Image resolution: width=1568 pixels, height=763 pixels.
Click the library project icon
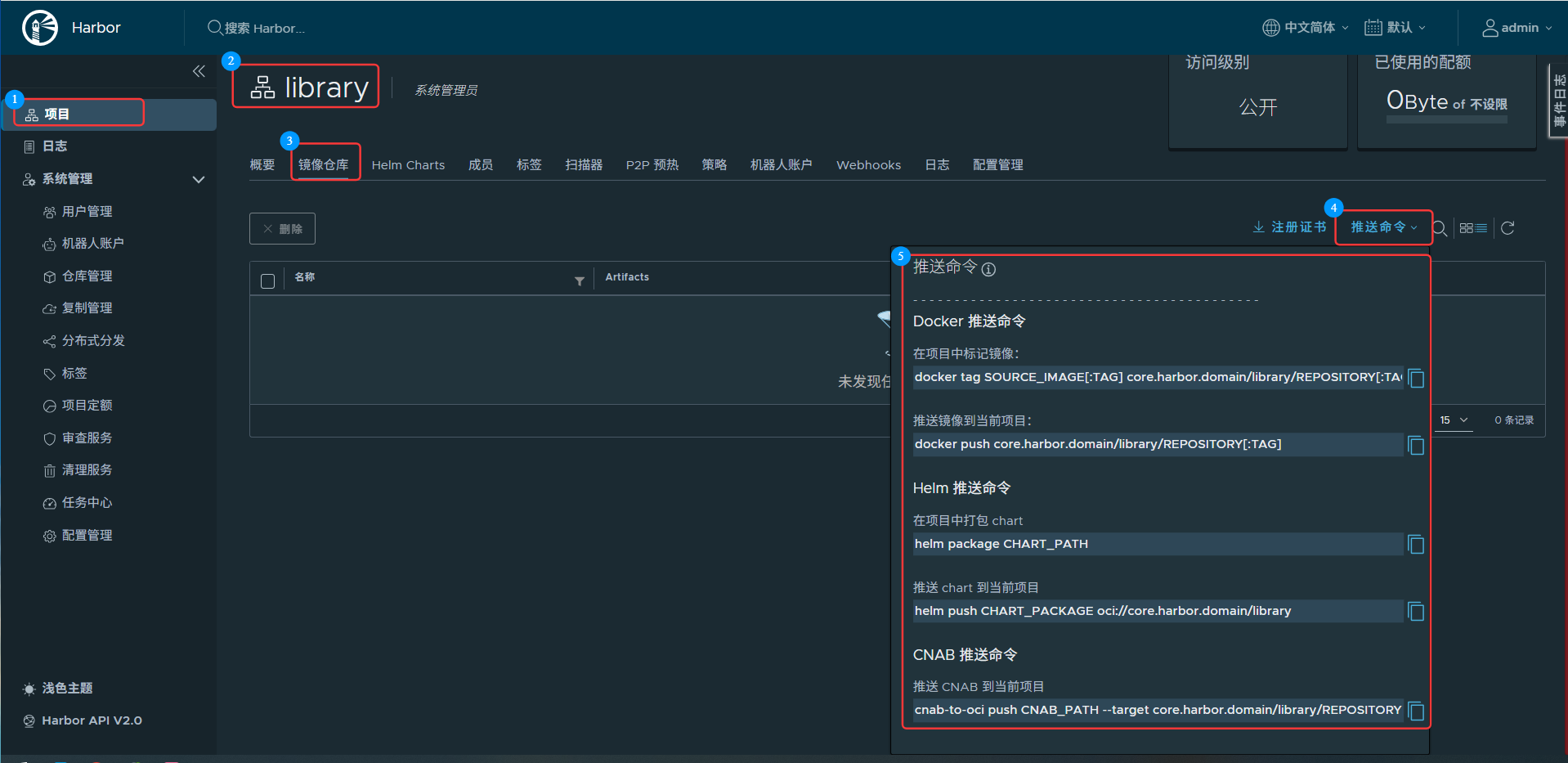[262, 87]
